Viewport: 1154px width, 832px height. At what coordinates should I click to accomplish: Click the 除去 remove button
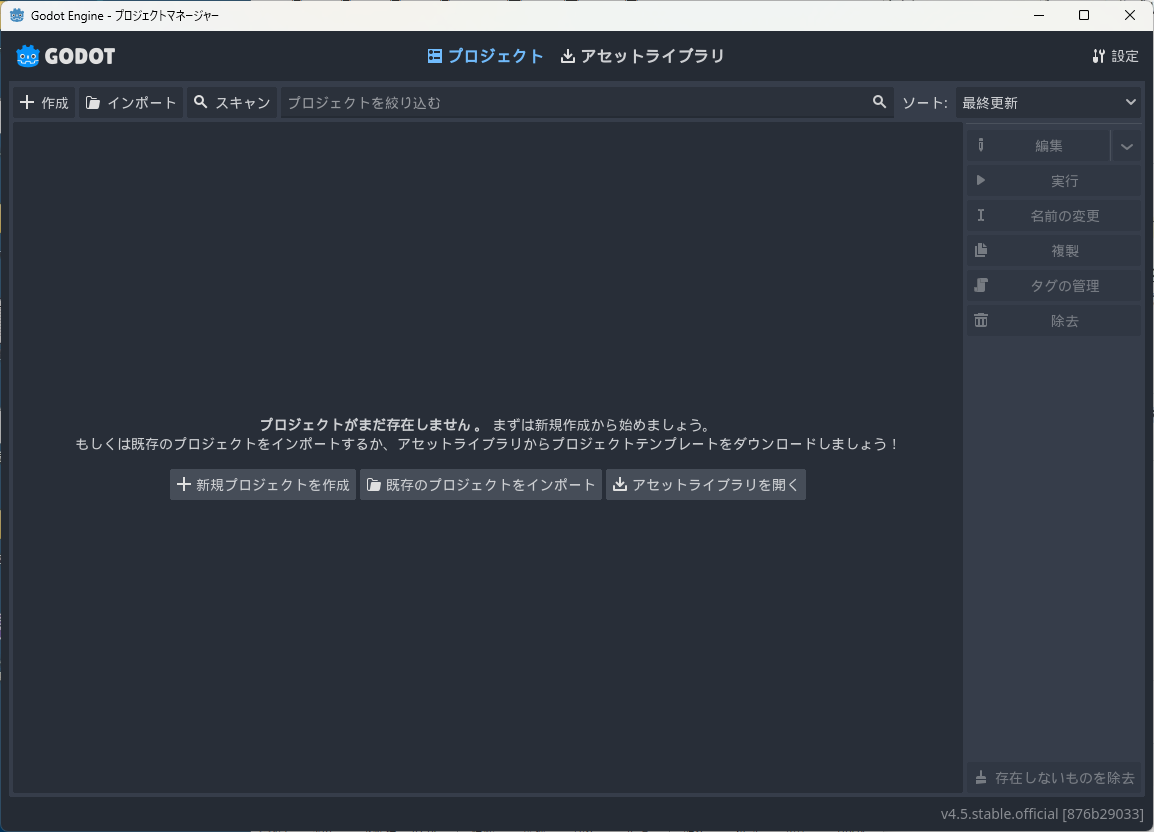1054,320
